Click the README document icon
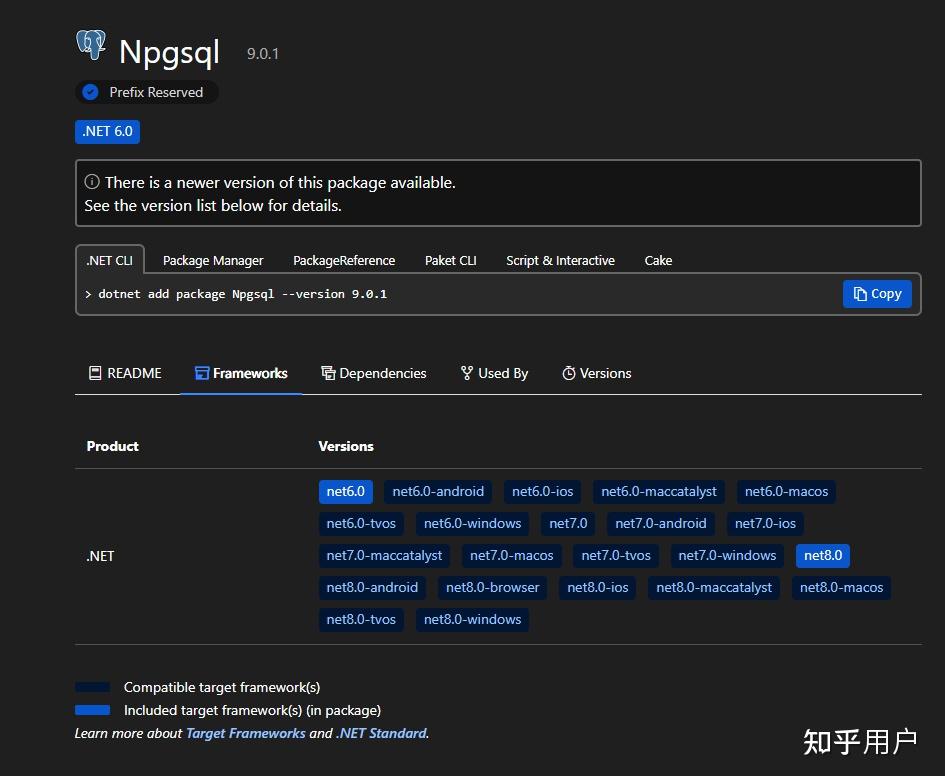The height and width of the screenshot is (776, 945). pyautogui.click(x=95, y=373)
